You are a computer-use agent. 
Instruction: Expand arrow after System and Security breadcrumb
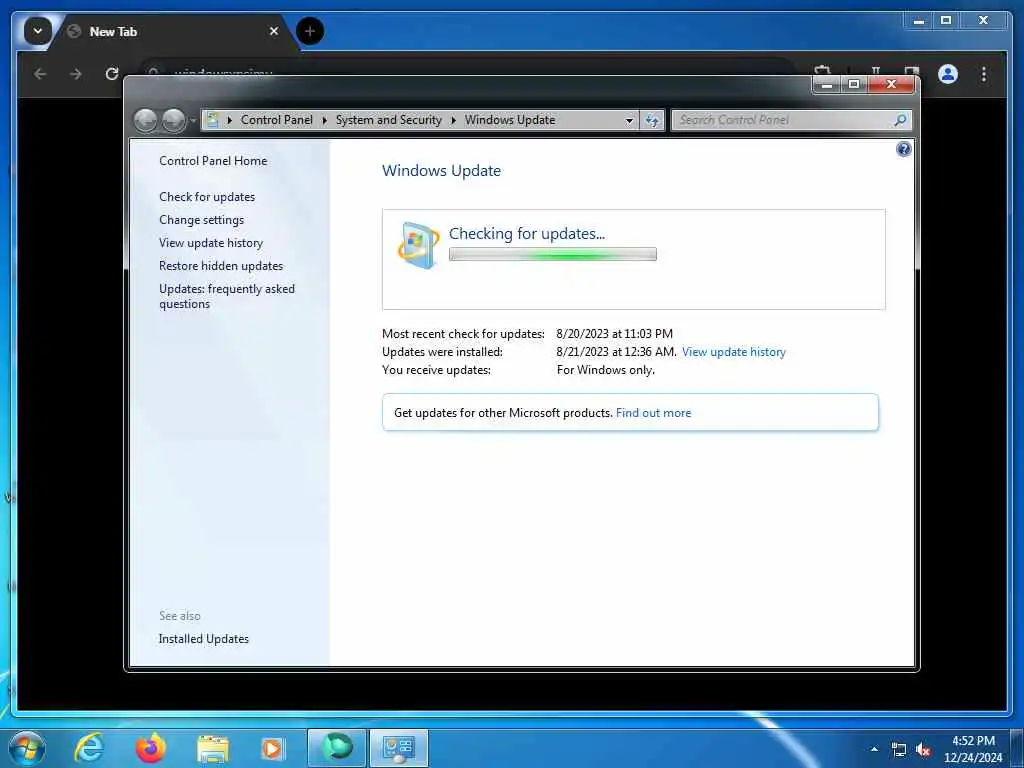pos(453,120)
